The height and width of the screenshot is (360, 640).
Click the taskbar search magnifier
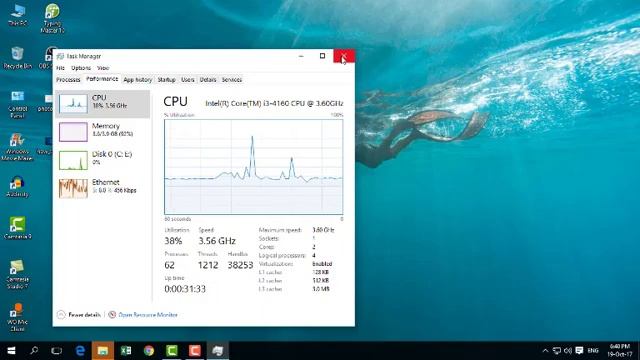click(34, 351)
